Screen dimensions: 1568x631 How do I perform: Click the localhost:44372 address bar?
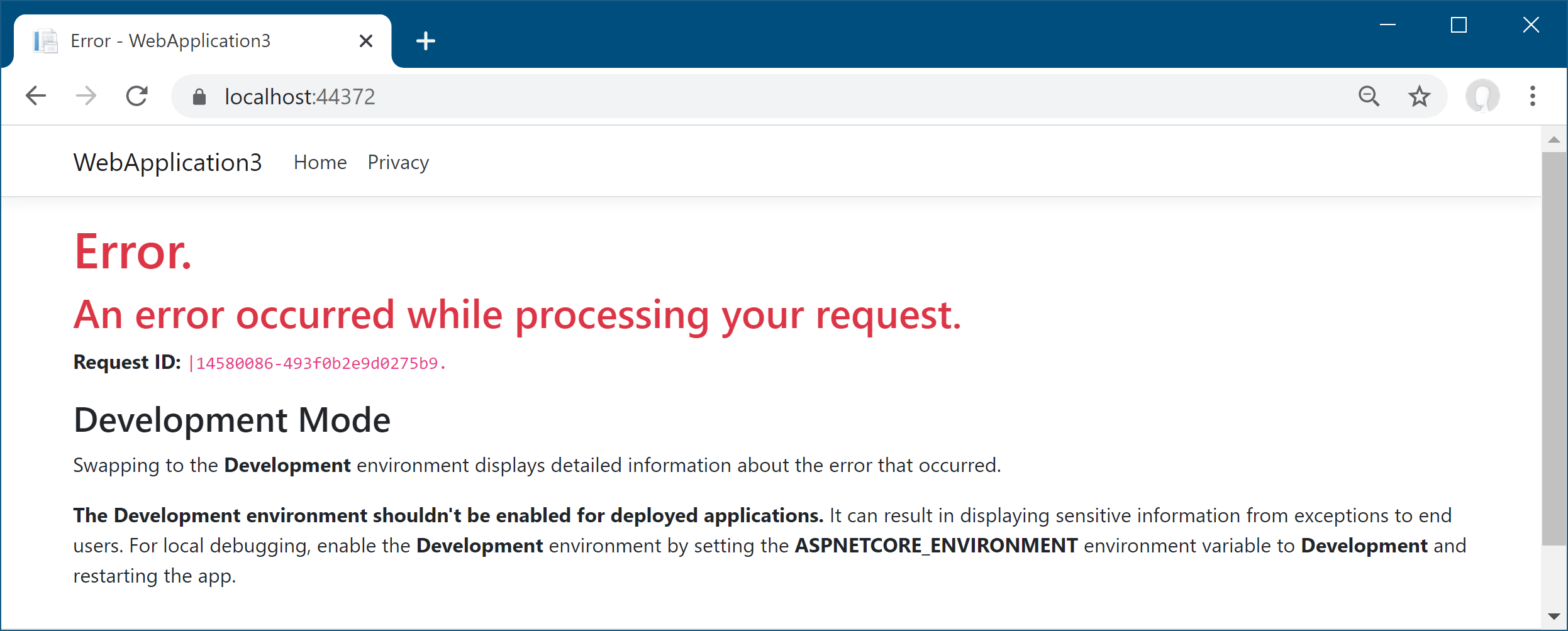(x=755, y=96)
